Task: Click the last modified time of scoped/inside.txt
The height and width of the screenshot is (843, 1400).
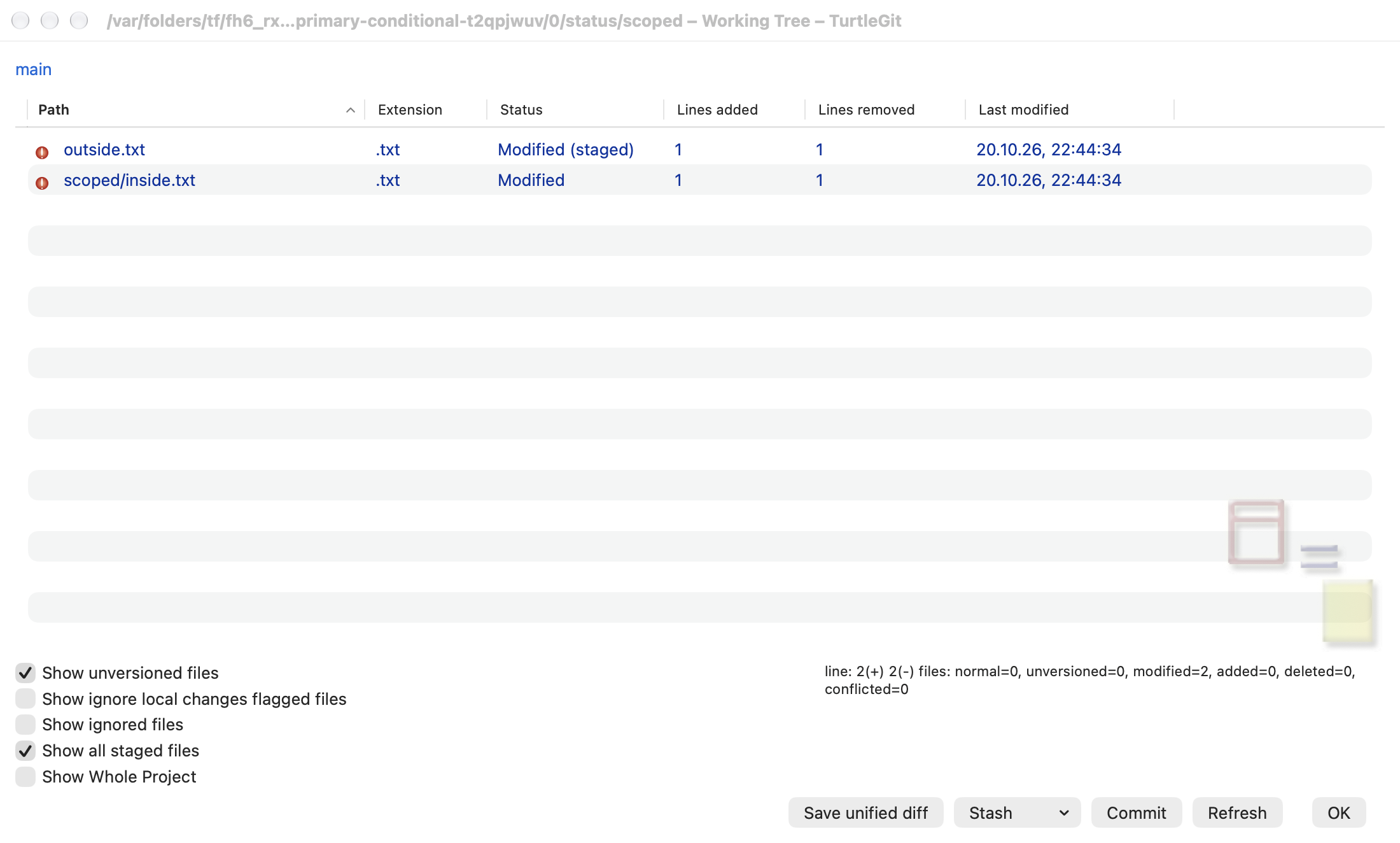Action: (1049, 180)
